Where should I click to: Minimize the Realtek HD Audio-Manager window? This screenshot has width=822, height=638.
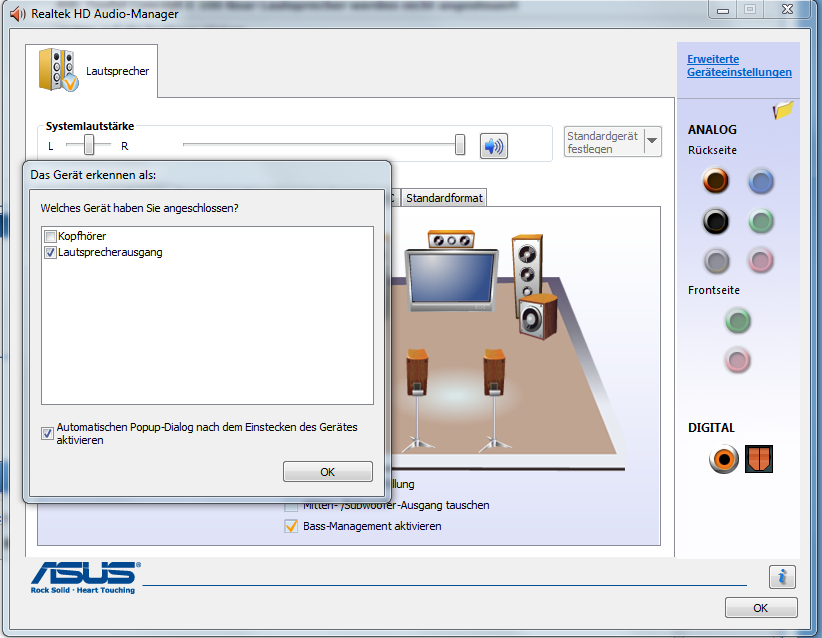point(723,10)
